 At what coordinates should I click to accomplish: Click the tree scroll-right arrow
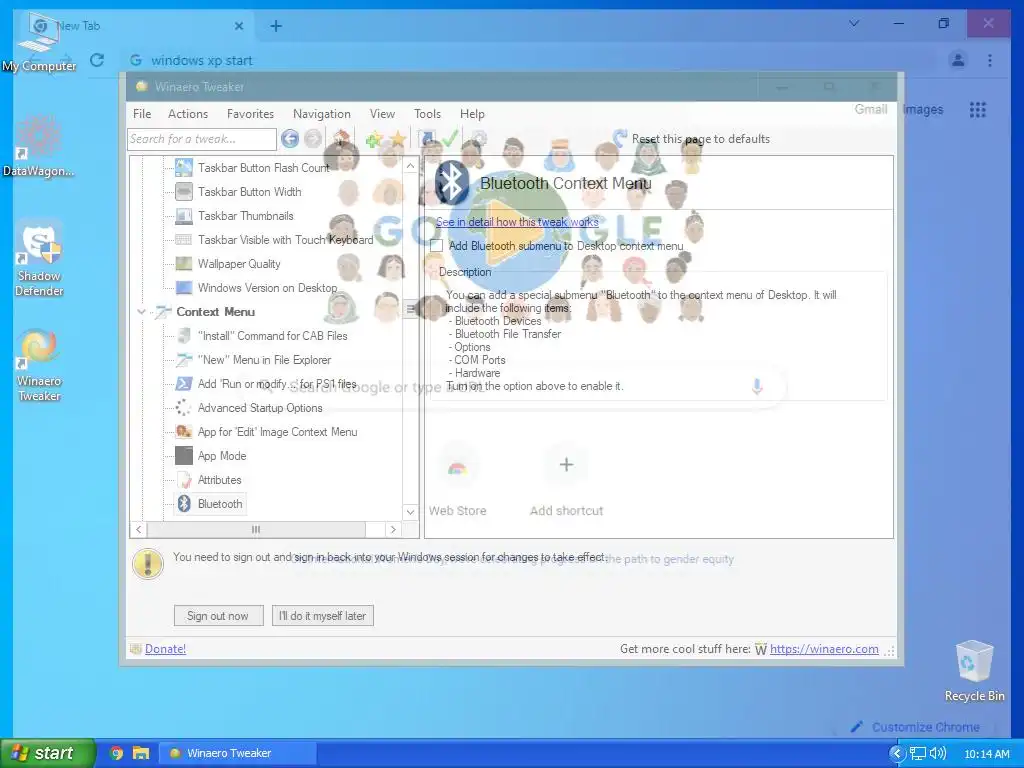pyautogui.click(x=392, y=529)
